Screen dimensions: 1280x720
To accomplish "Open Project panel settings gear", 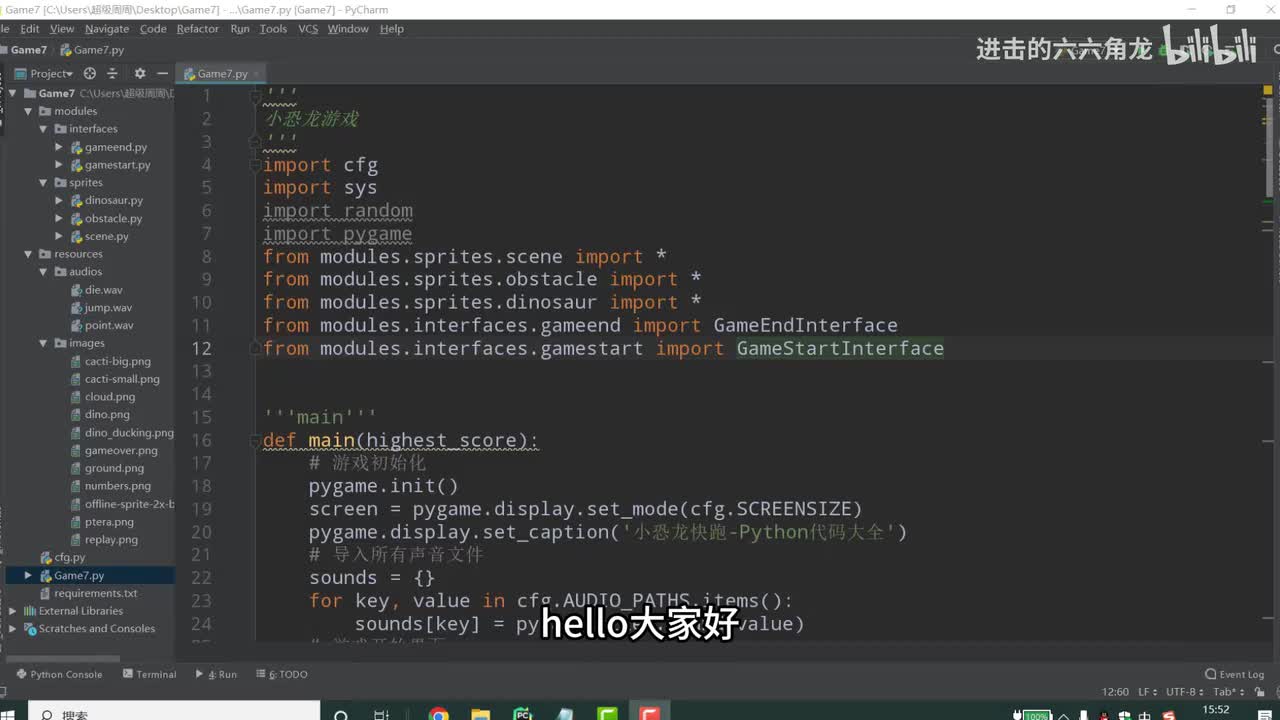I will click(140, 73).
